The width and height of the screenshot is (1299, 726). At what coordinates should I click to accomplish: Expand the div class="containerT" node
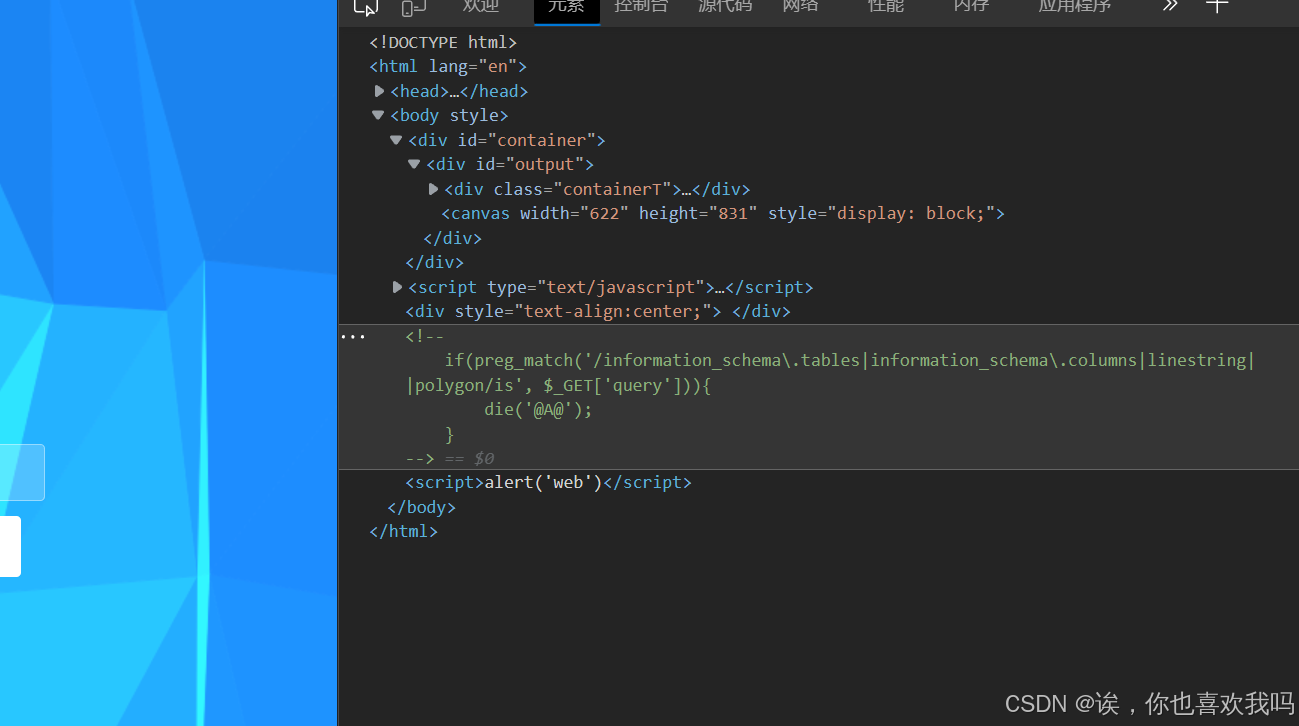[x=433, y=189]
